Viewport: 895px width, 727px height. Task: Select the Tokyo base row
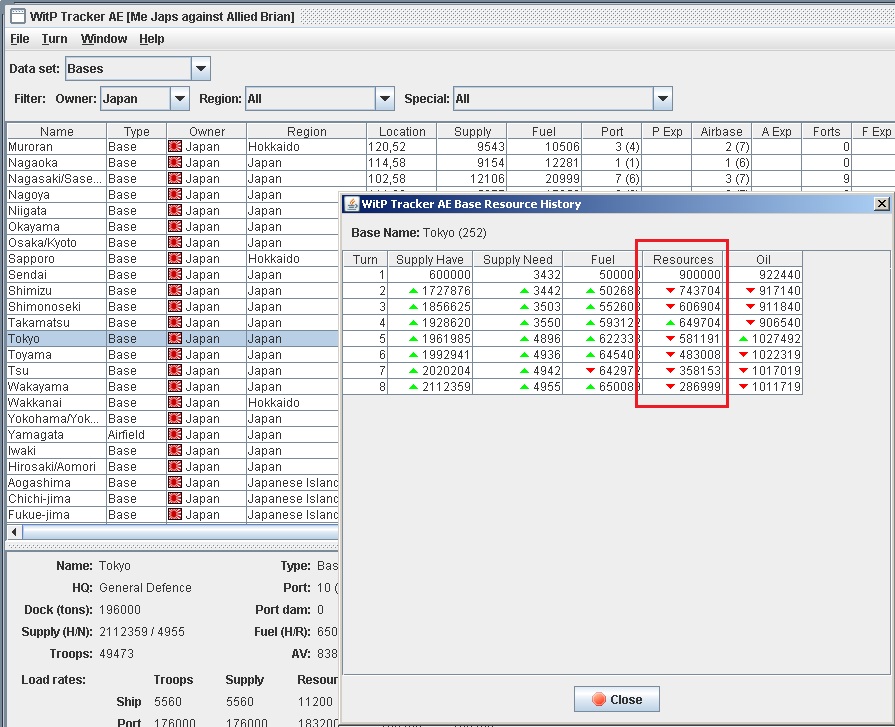pos(172,338)
